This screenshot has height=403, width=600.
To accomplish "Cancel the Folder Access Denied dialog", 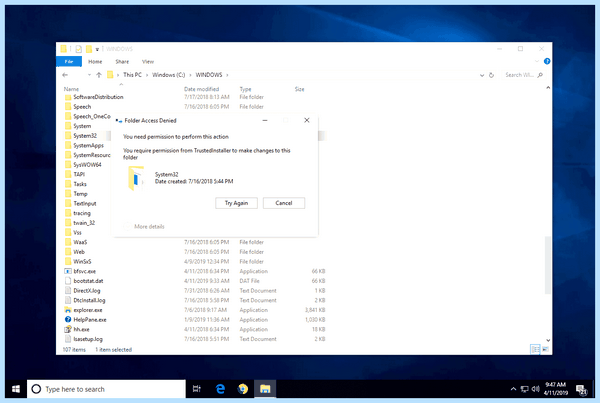I will coord(284,203).
